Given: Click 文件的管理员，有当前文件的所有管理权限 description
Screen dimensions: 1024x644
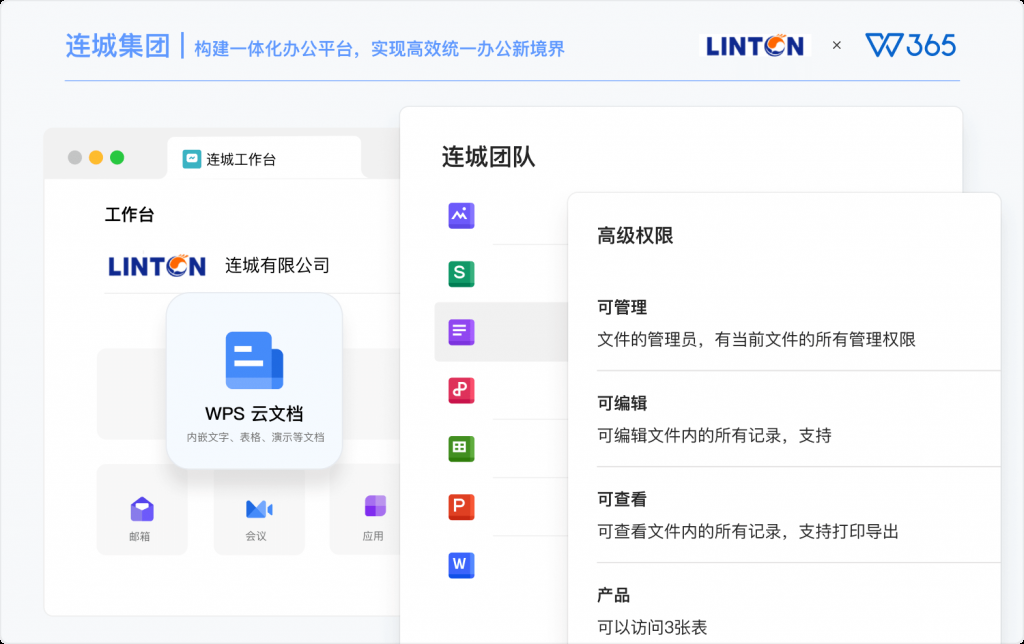Looking at the screenshot, I should point(756,340).
